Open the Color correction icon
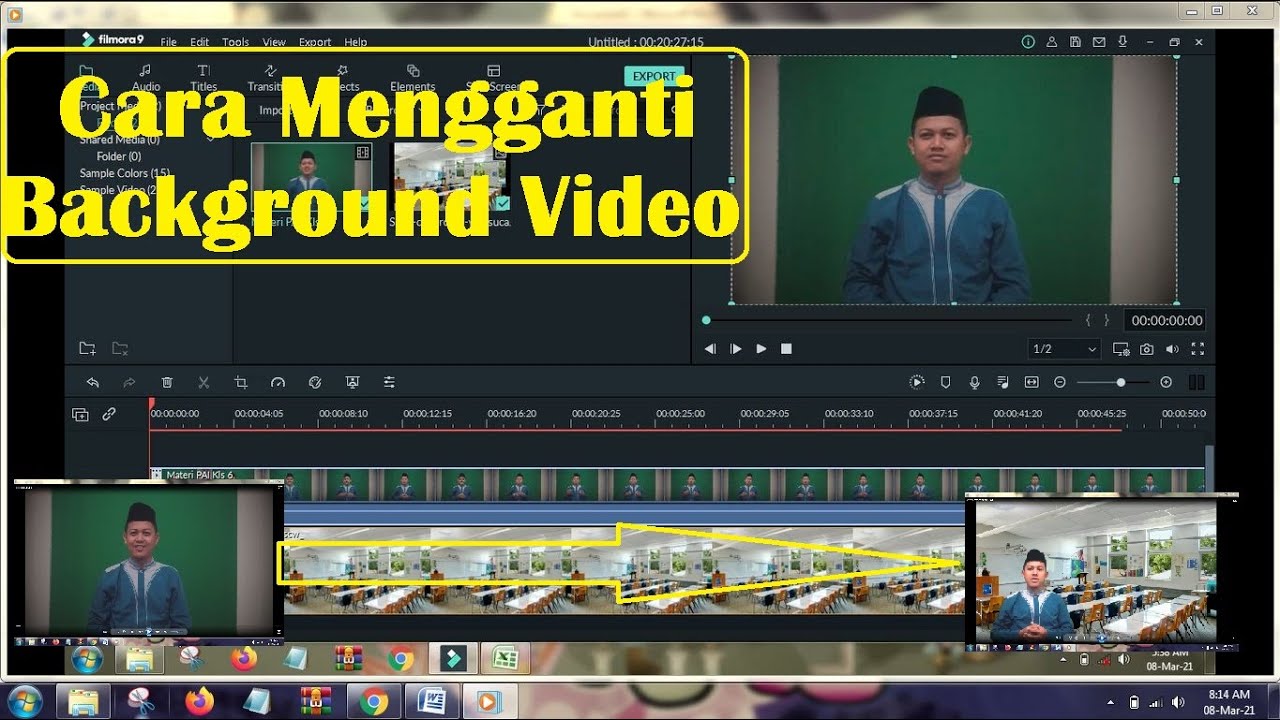 pyautogui.click(x=315, y=382)
